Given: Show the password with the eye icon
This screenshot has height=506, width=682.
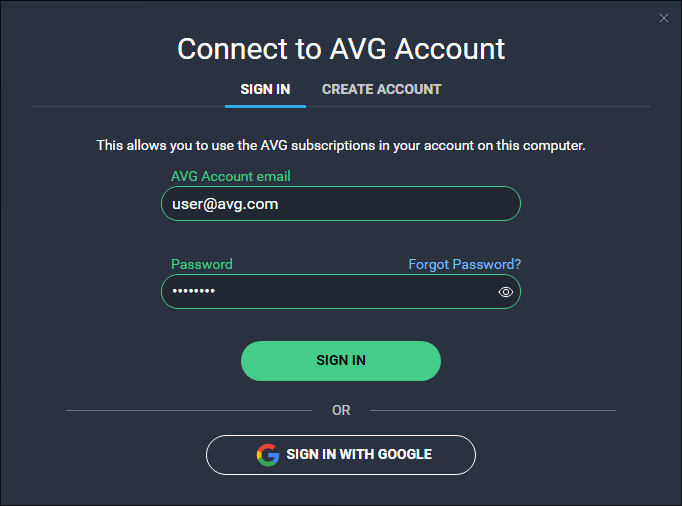Looking at the screenshot, I should pyautogui.click(x=505, y=292).
